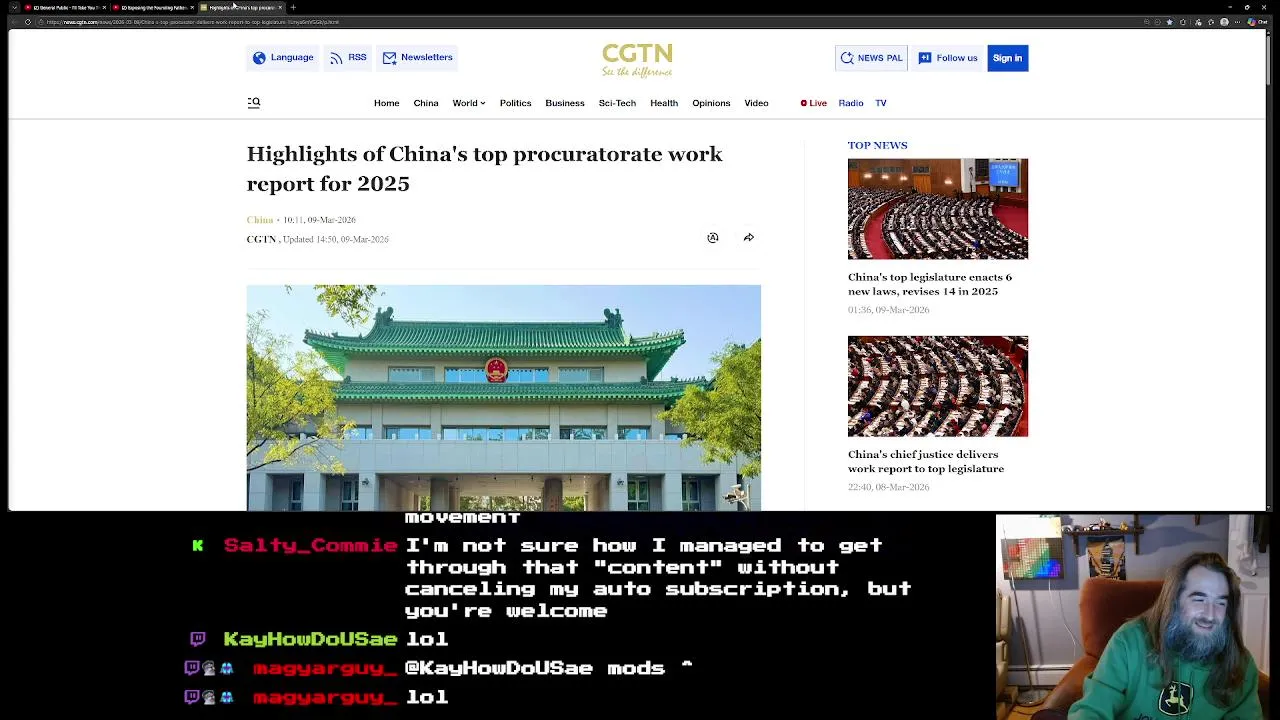Click the CGTN logo
Image resolution: width=1280 pixels, height=720 pixels.
click(637, 60)
